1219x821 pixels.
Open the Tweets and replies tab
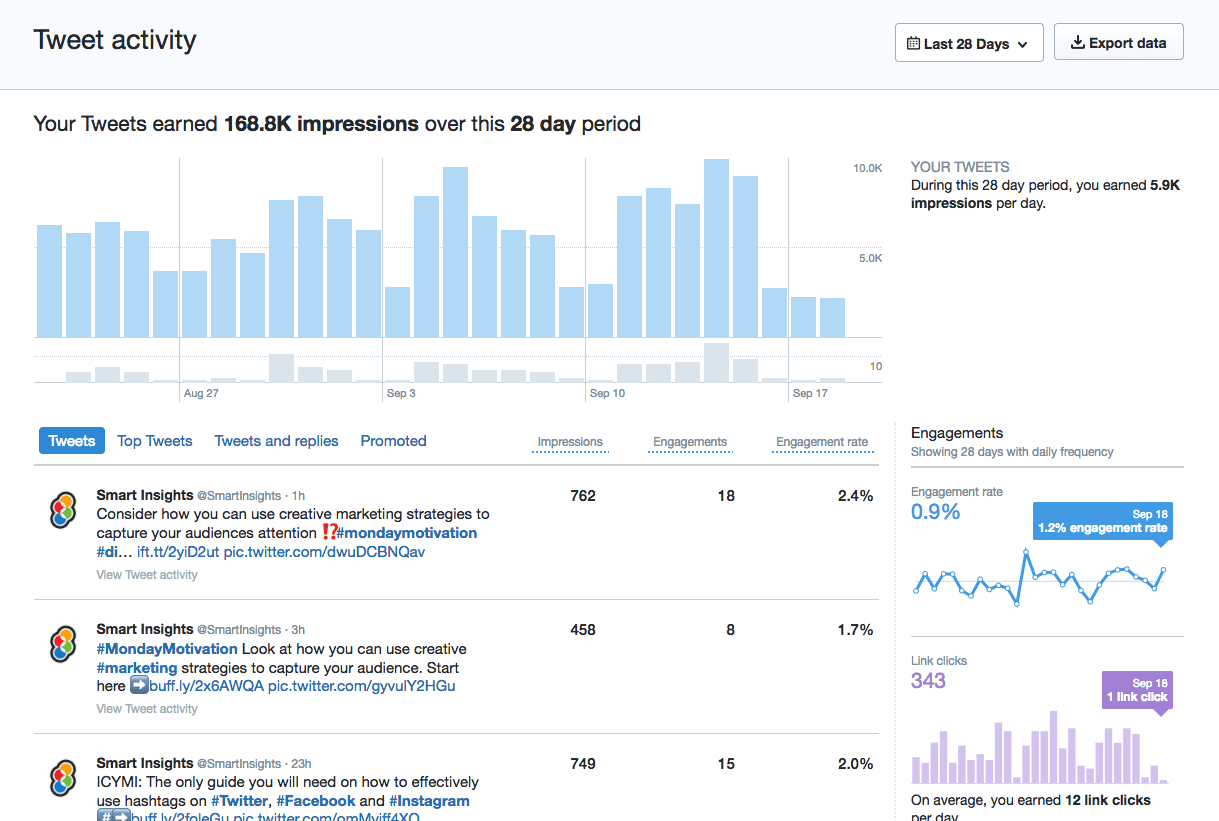point(276,441)
